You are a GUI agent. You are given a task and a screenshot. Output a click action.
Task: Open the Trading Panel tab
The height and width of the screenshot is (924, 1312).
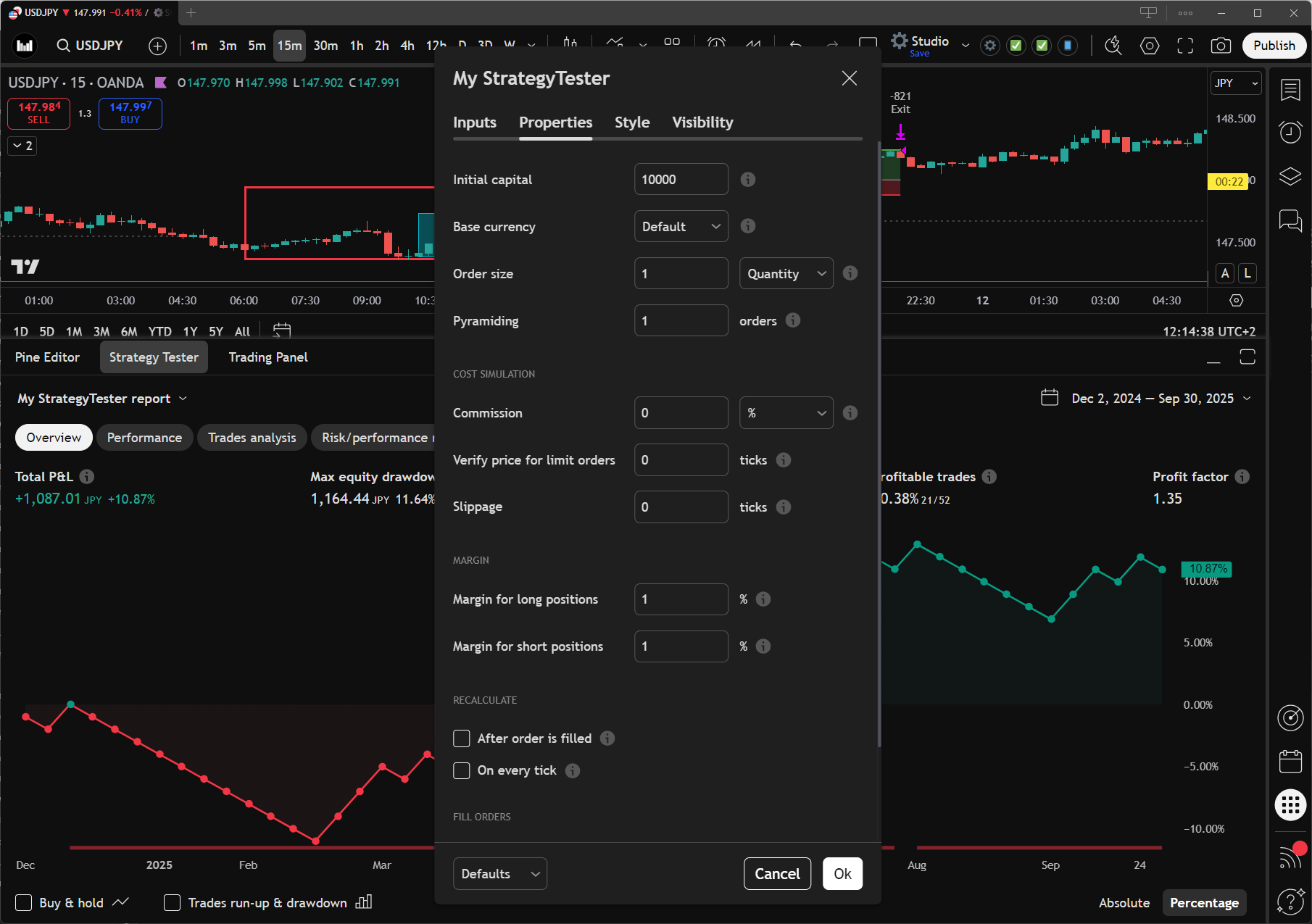point(268,357)
